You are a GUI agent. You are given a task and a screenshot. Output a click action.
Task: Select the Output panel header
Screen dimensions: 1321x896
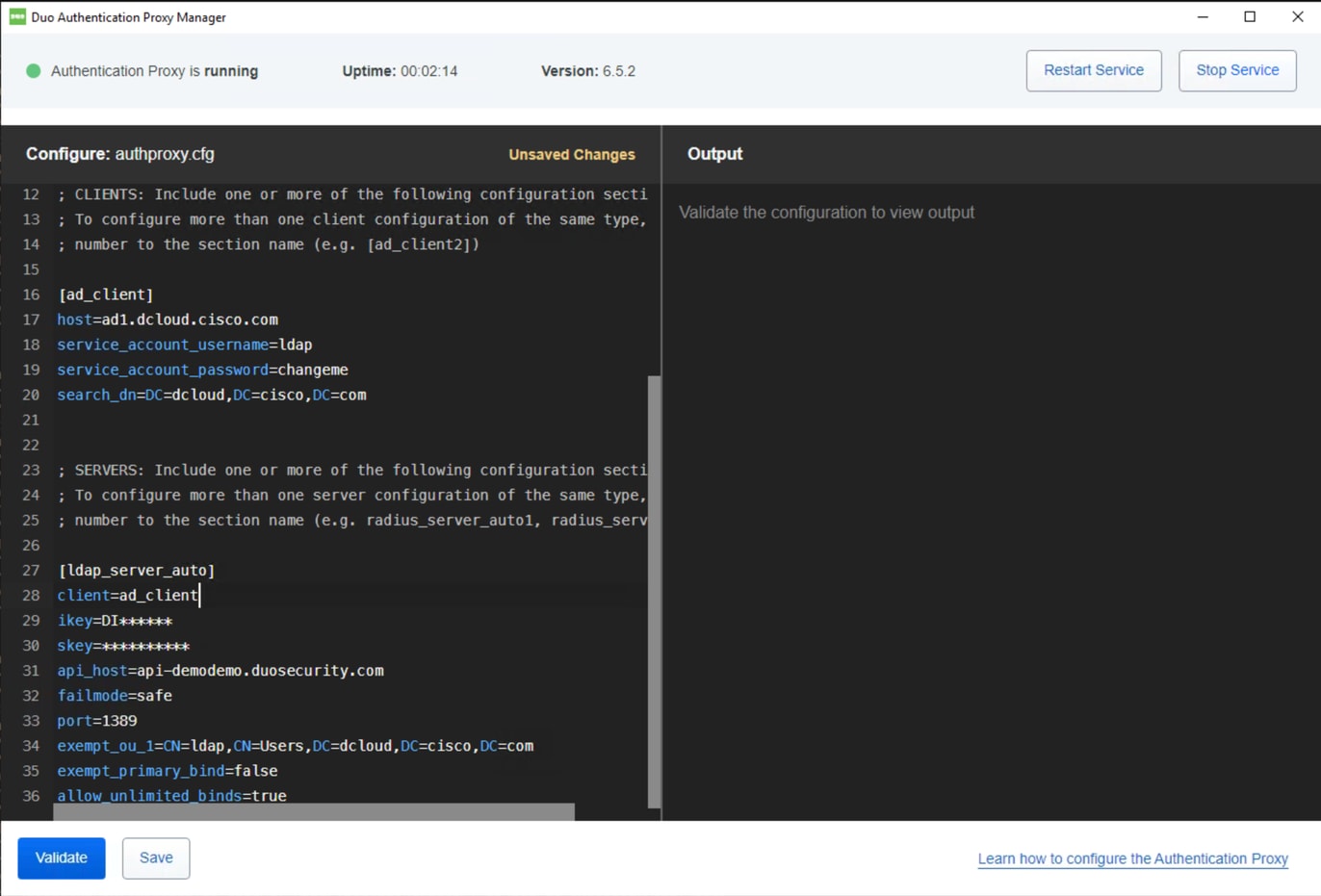coord(713,154)
